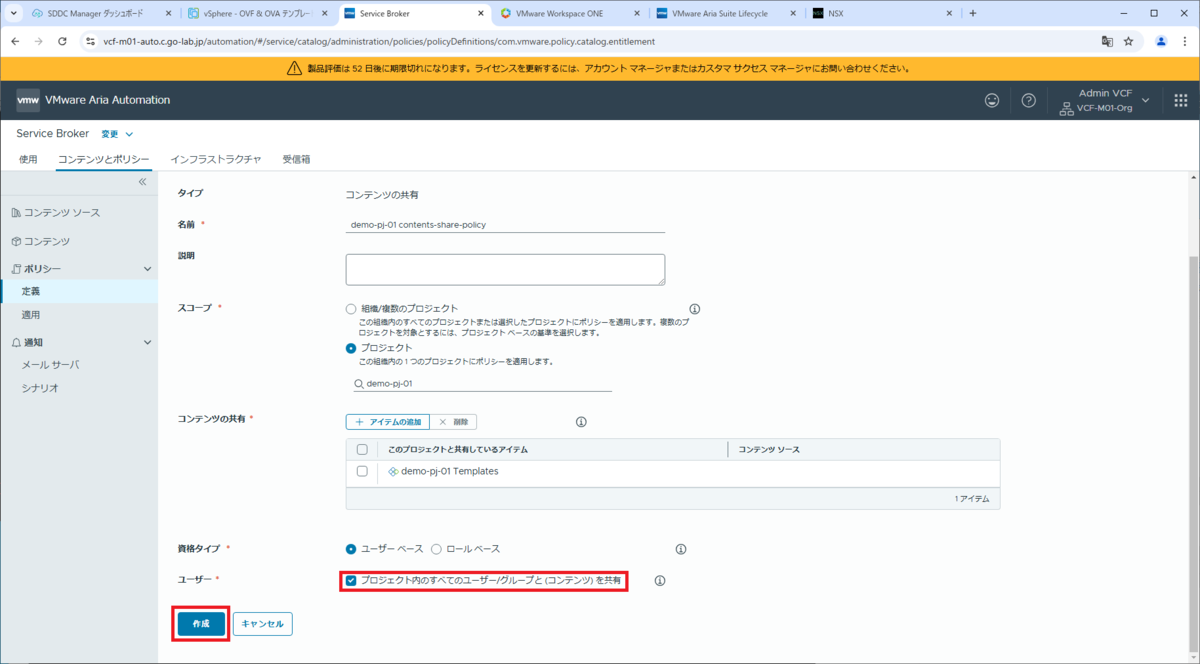Open メール サーバ under 通知
Screen dimensions: 1200x664
click(50, 365)
